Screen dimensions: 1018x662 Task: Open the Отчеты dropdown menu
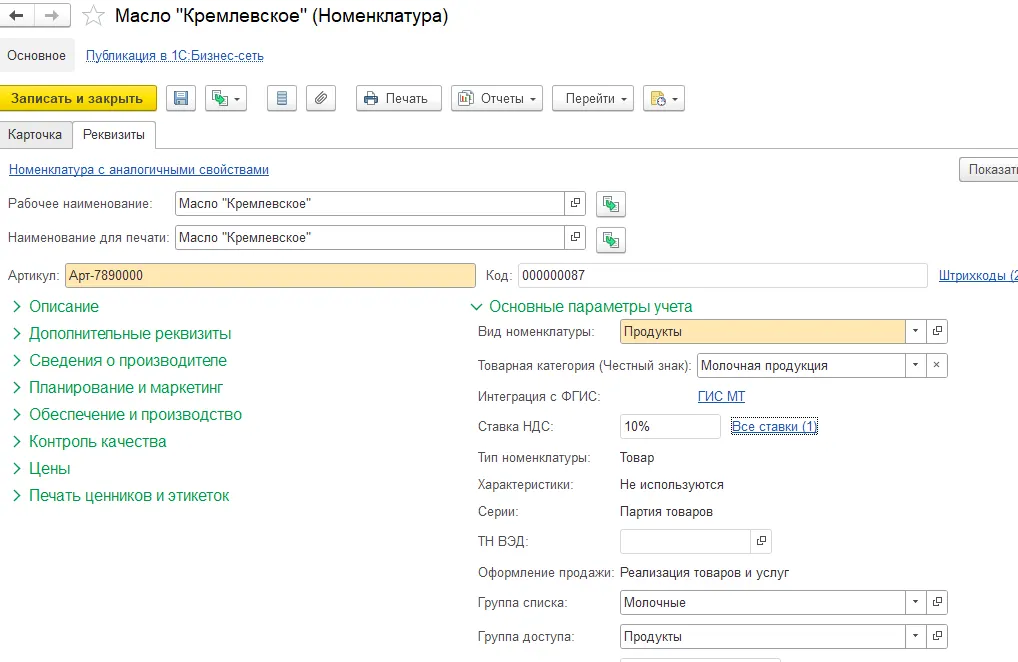[x=497, y=99]
